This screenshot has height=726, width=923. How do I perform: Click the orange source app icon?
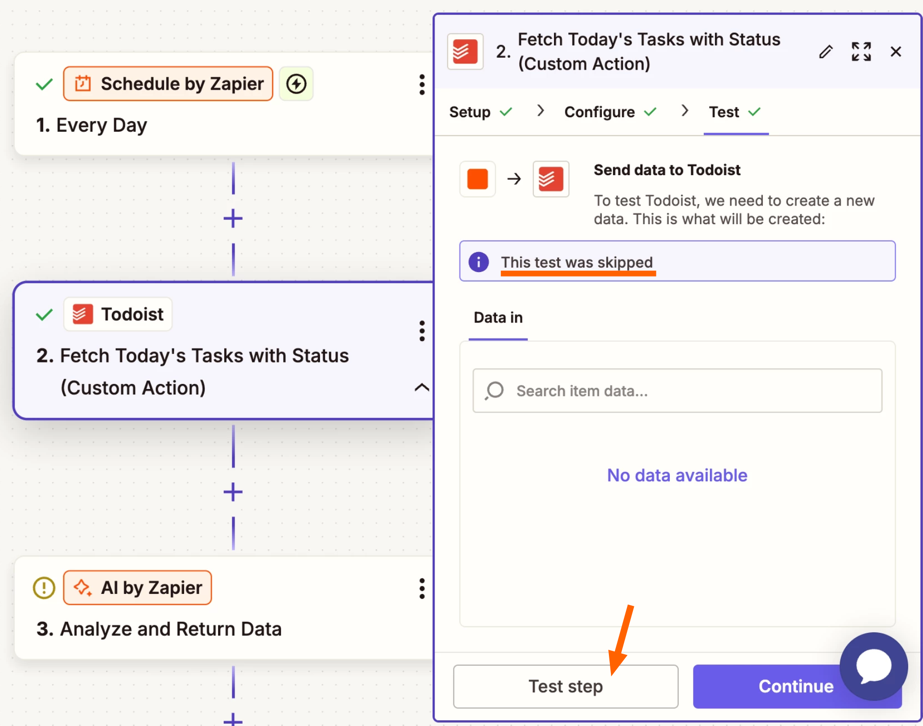click(x=477, y=179)
